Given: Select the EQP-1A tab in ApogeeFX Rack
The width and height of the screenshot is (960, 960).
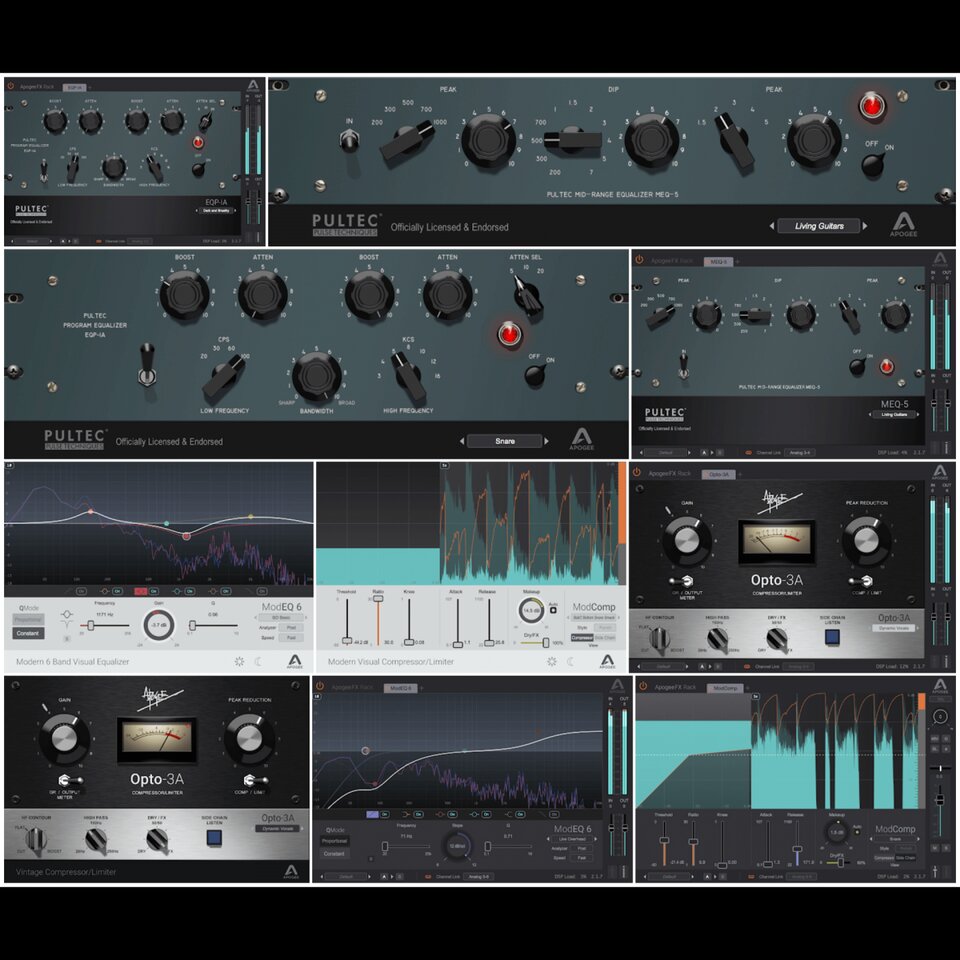Looking at the screenshot, I should coord(75,87).
